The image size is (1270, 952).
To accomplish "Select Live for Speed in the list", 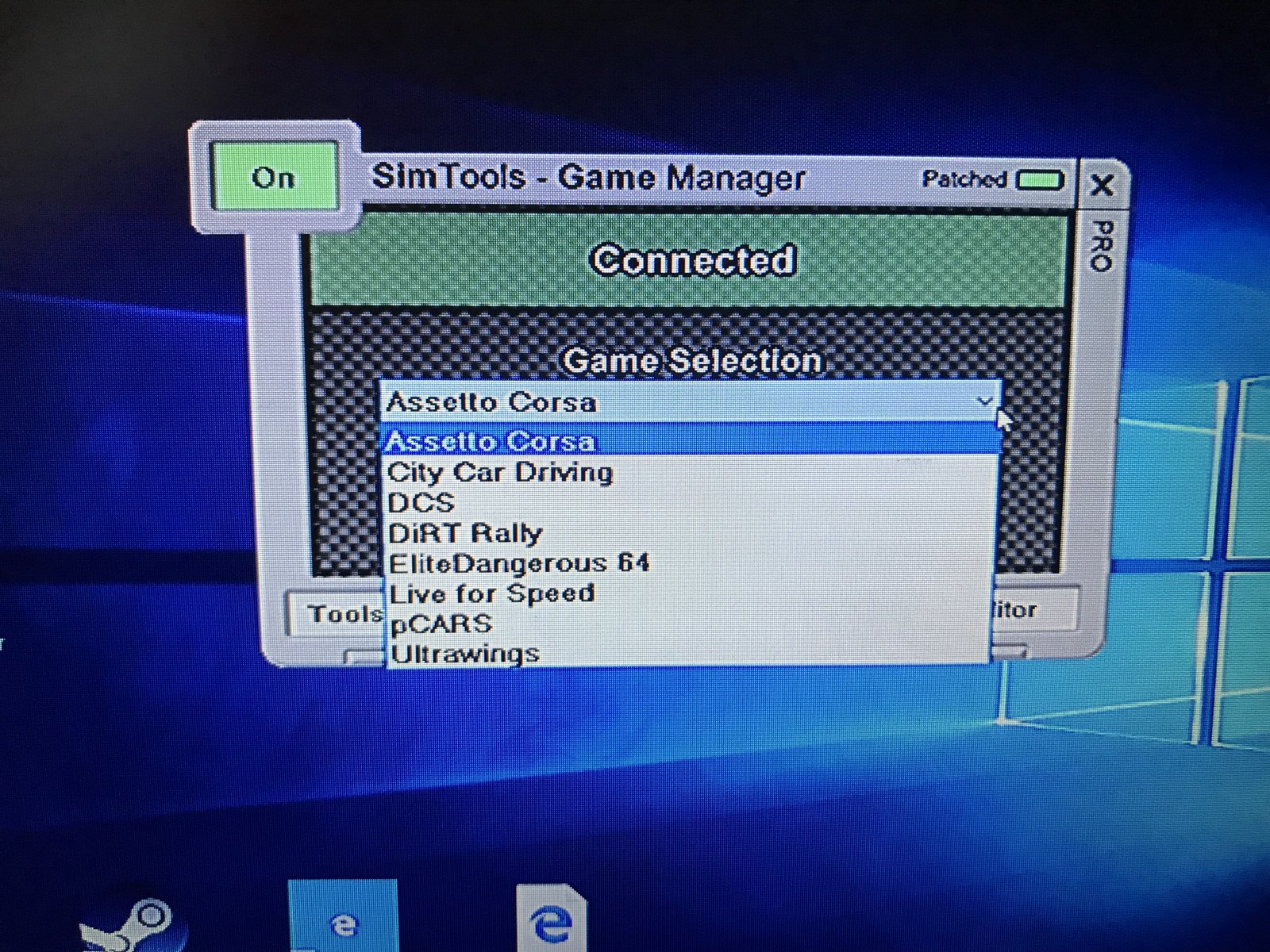I will tap(689, 593).
